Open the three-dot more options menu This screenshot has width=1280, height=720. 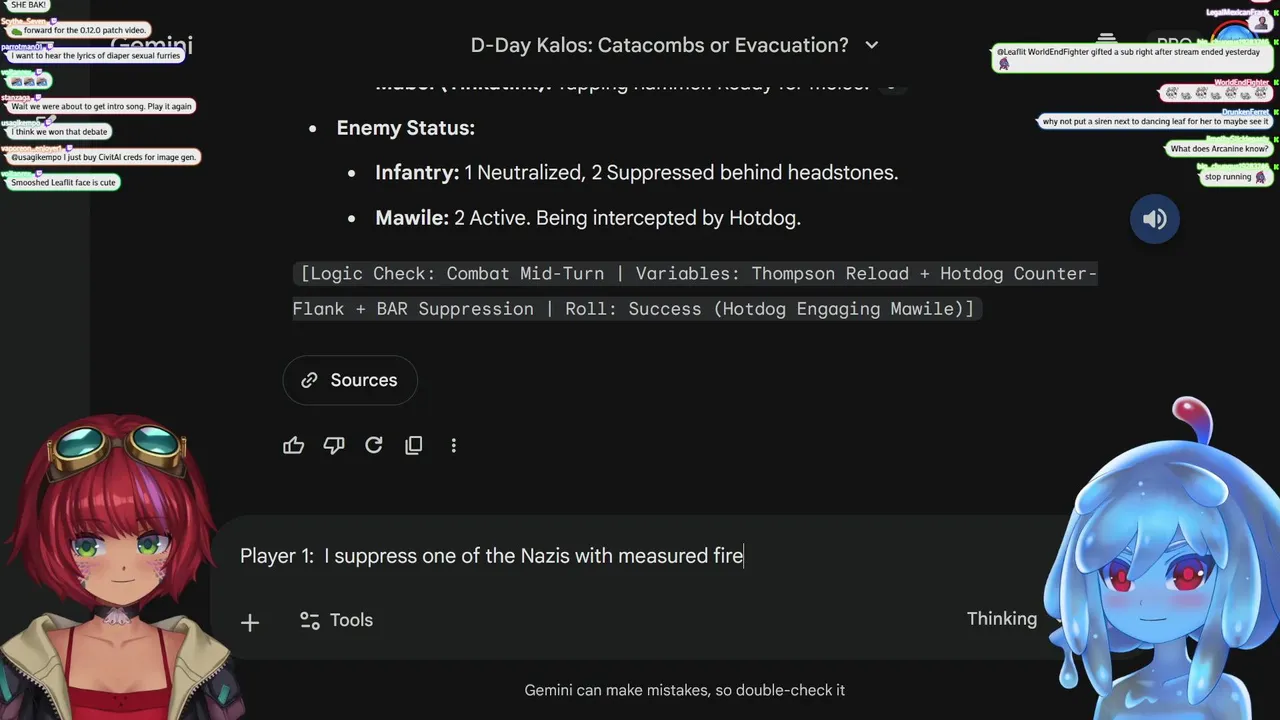point(454,446)
